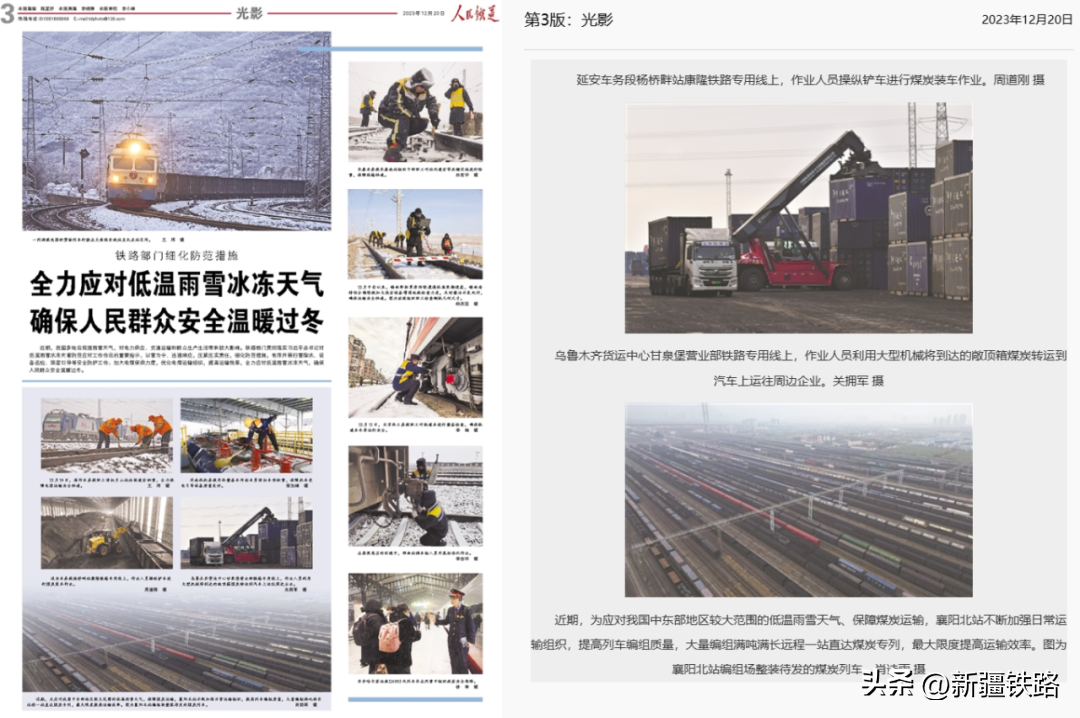The height and width of the screenshot is (718, 1080).
Task: Click the caption about 乌鲁木齐货运中心甘泉堡营业部
Action: coord(798,367)
